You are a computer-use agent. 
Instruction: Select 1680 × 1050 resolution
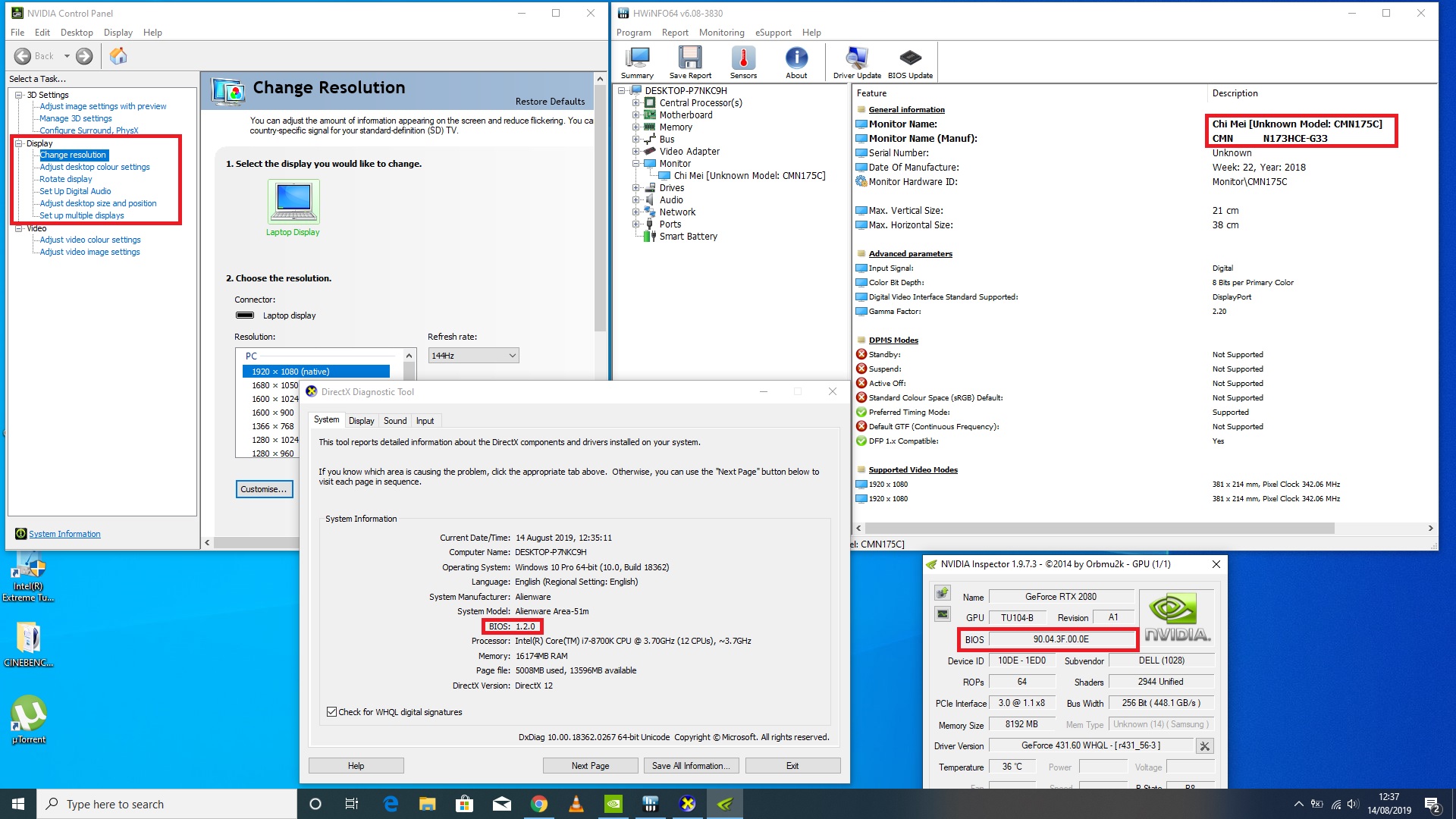(x=275, y=385)
